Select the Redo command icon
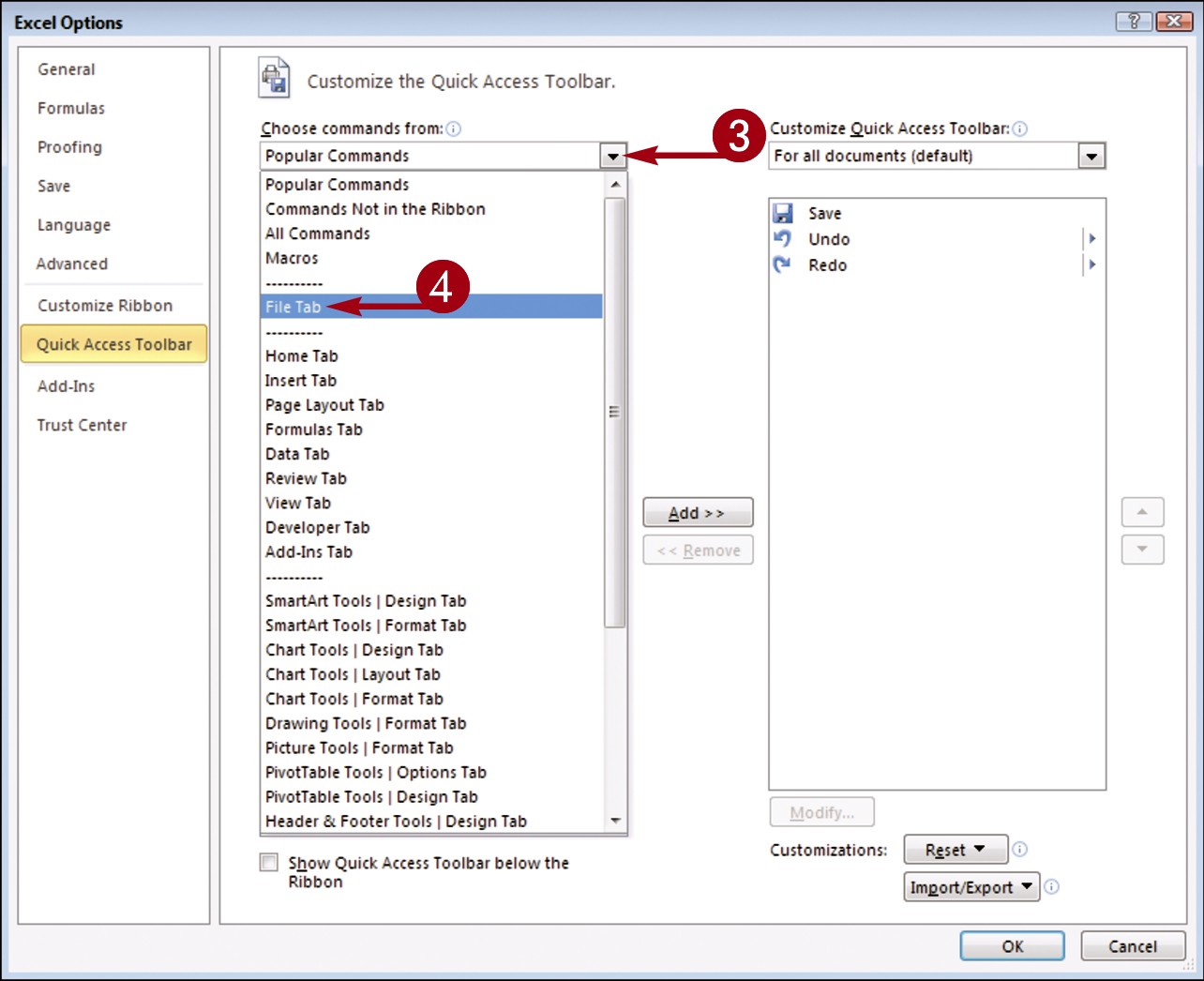This screenshot has width=1204, height=981. 783,265
